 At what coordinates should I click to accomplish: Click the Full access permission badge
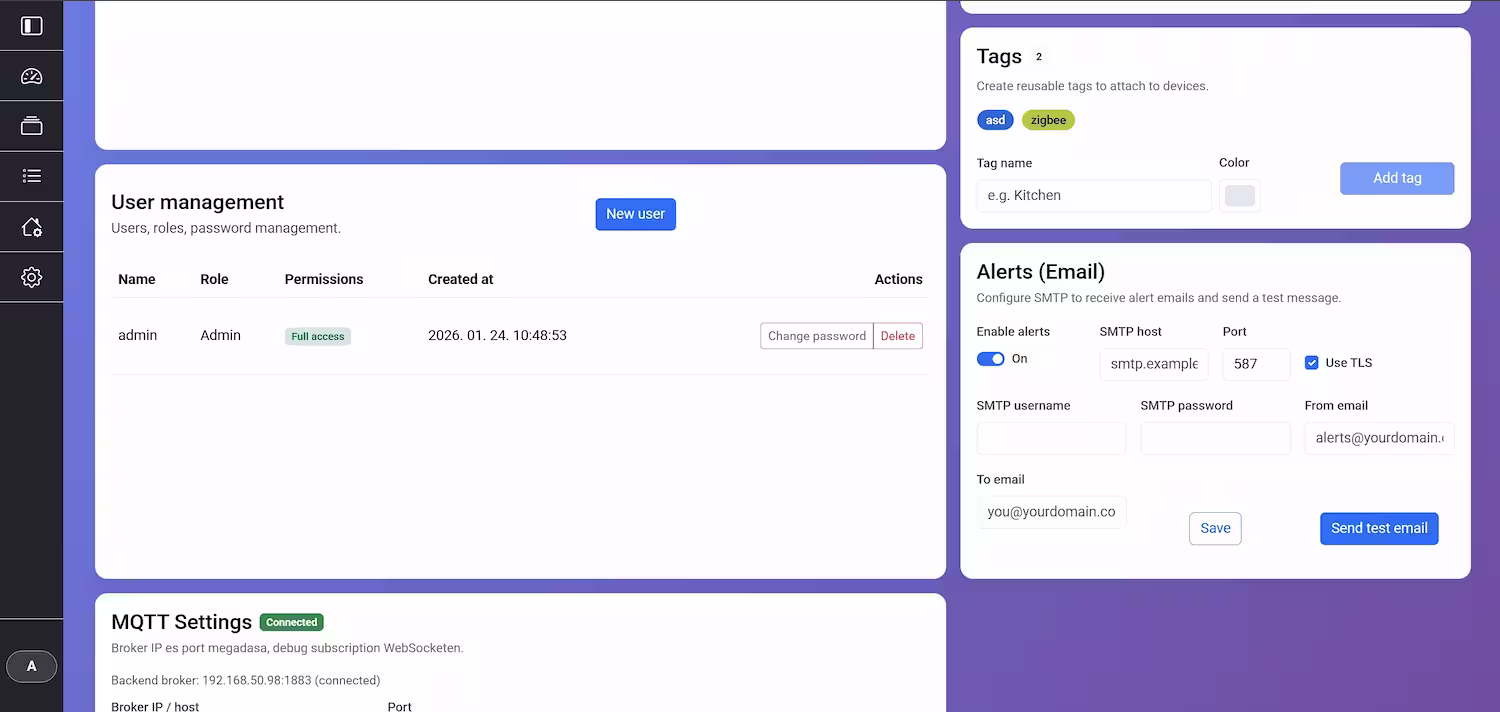318,337
